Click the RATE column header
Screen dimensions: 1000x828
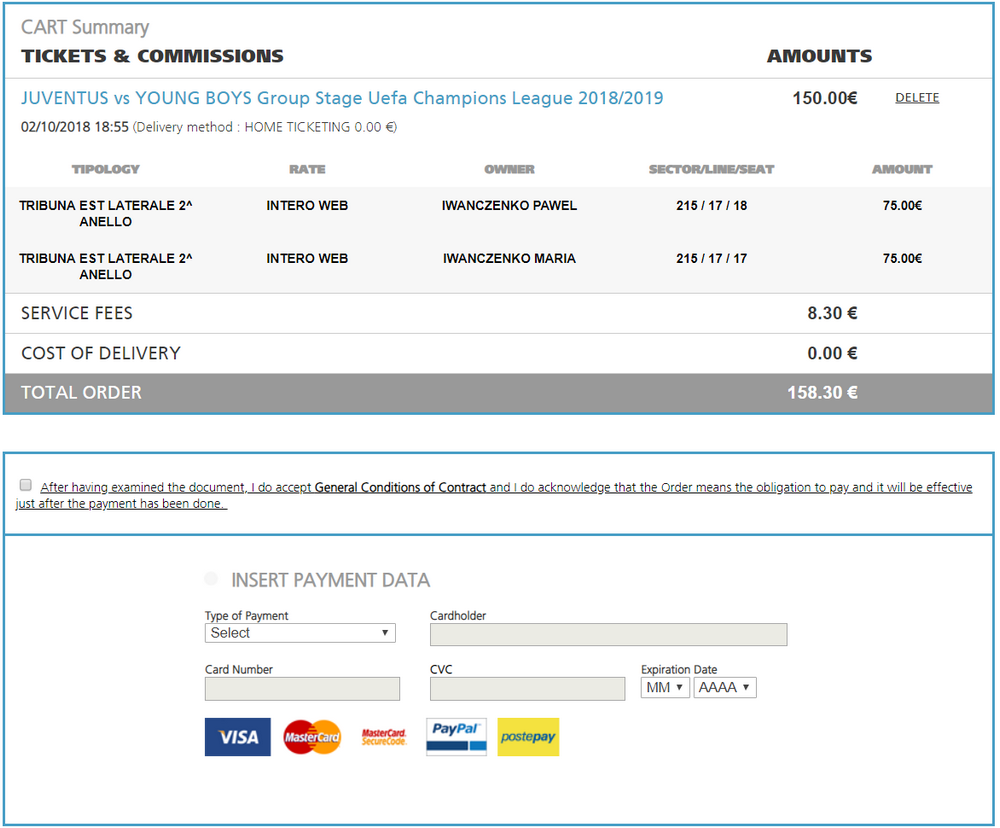[x=307, y=169]
